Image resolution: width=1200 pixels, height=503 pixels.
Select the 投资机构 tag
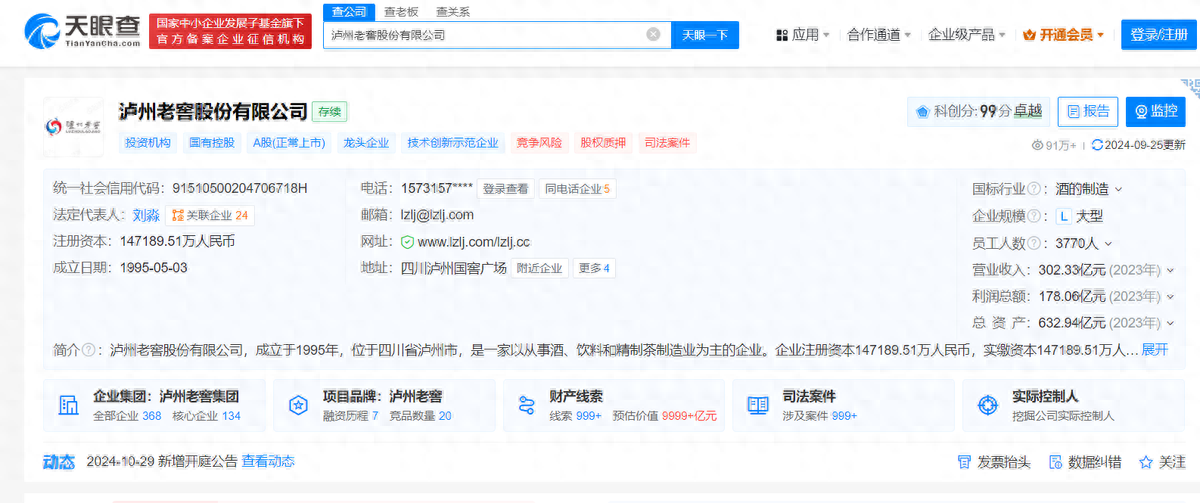pos(148,143)
